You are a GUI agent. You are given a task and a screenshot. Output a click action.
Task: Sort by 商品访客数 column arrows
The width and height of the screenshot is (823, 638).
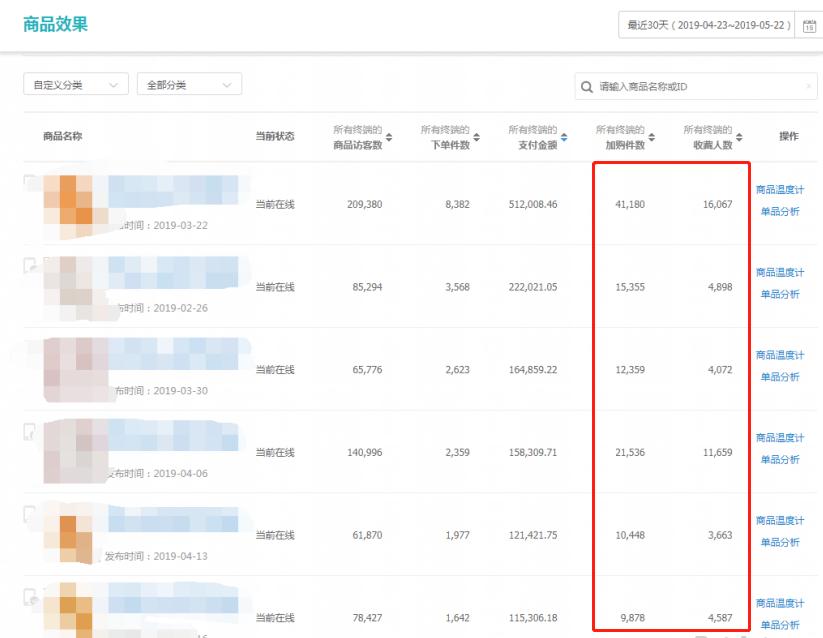click(x=389, y=137)
